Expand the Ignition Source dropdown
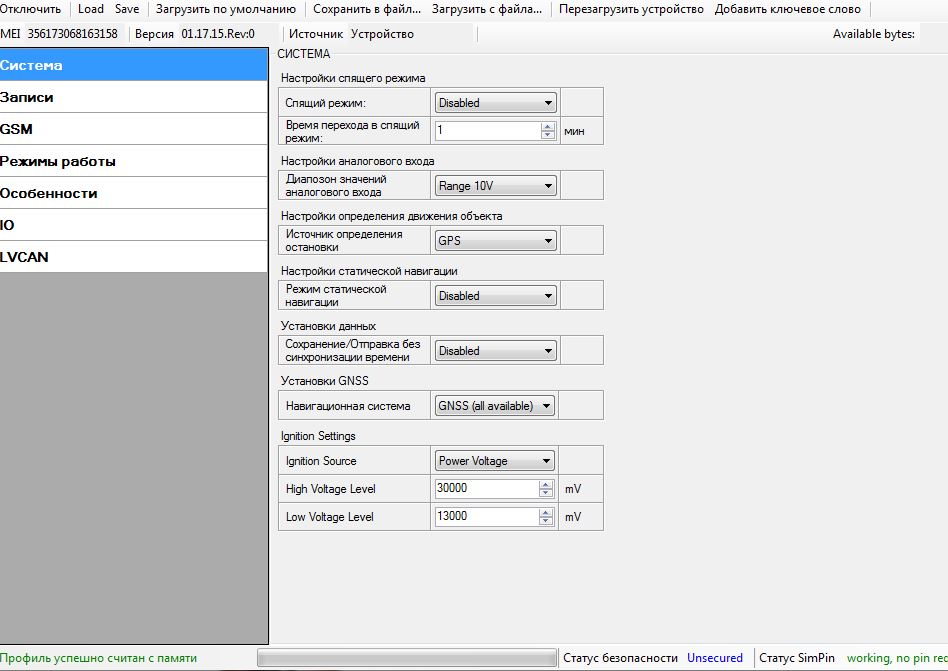 496,461
